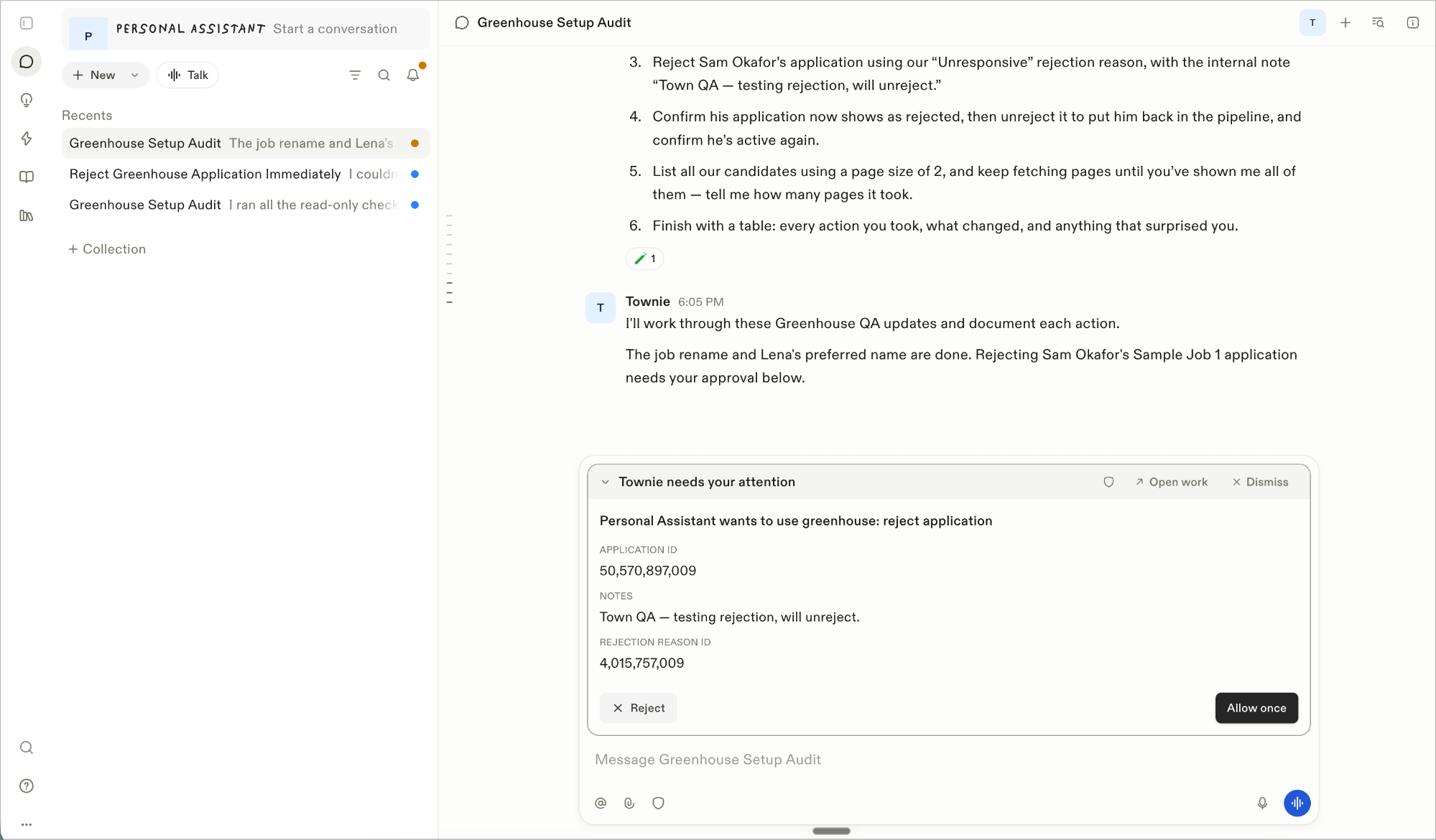Open Greenhouse Setup Audit with read-only preview
The image size is (1436, 840).
[246, 205]
